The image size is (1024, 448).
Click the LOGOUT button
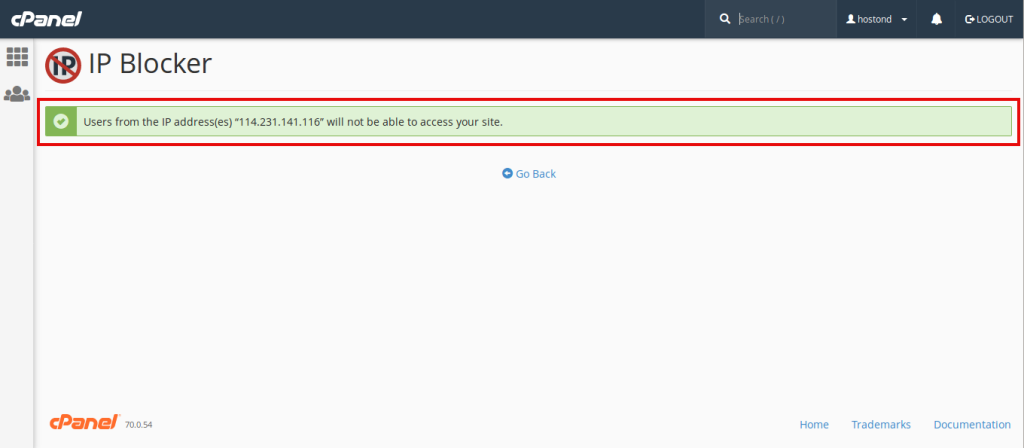tap(989, 20)
